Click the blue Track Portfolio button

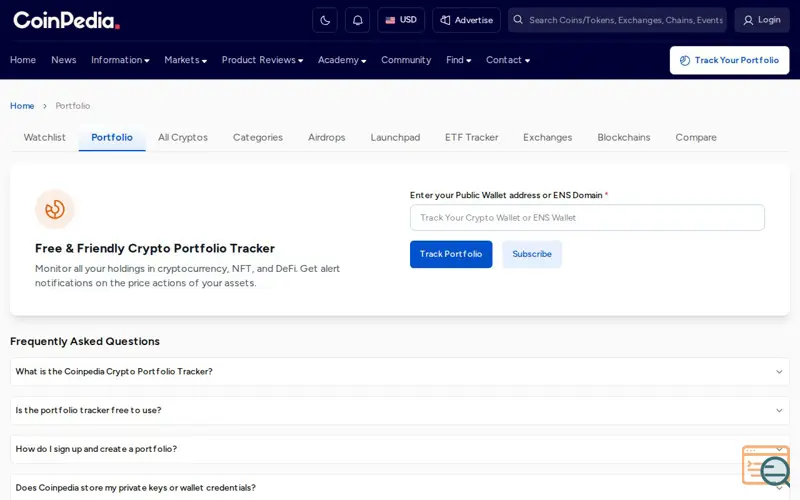click(x=451, y=254)
